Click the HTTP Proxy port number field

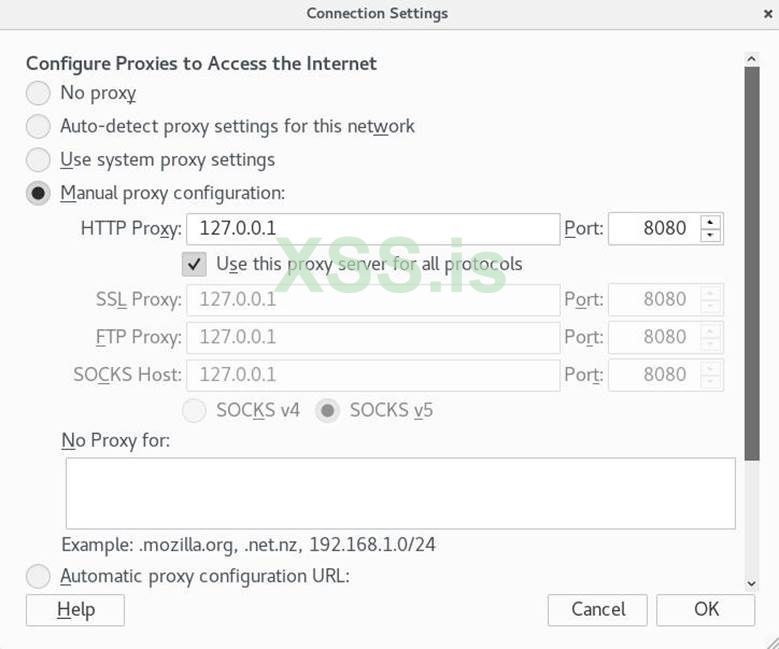(x=654, y=228)
